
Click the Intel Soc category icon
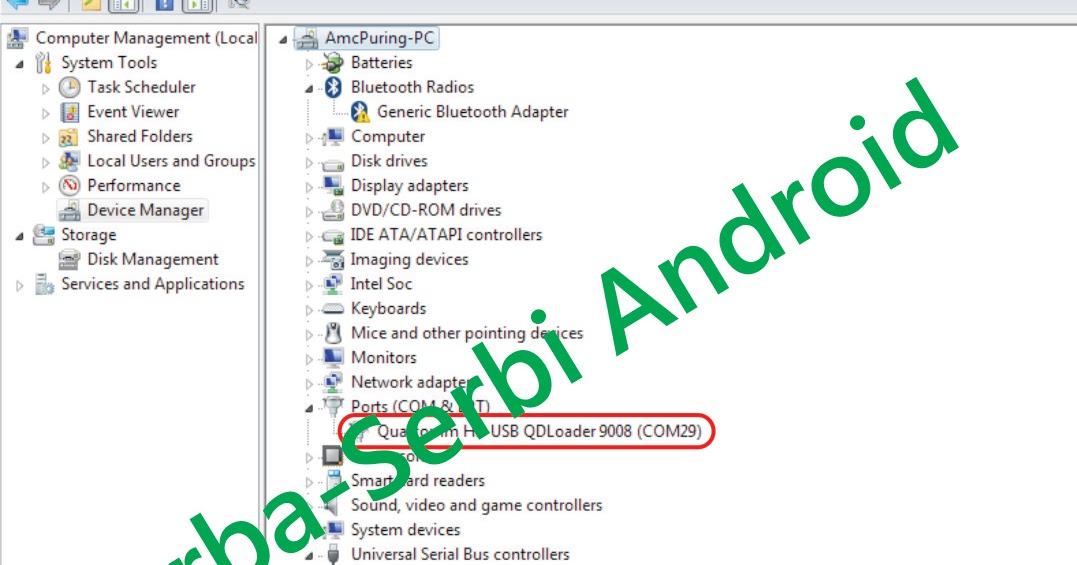pos(333,284)
